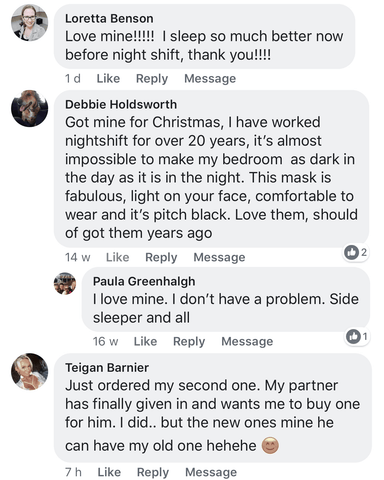The image size is (384, 480).
Task: Like Teigan Barnier's comment
Action: tap(109, 472)
